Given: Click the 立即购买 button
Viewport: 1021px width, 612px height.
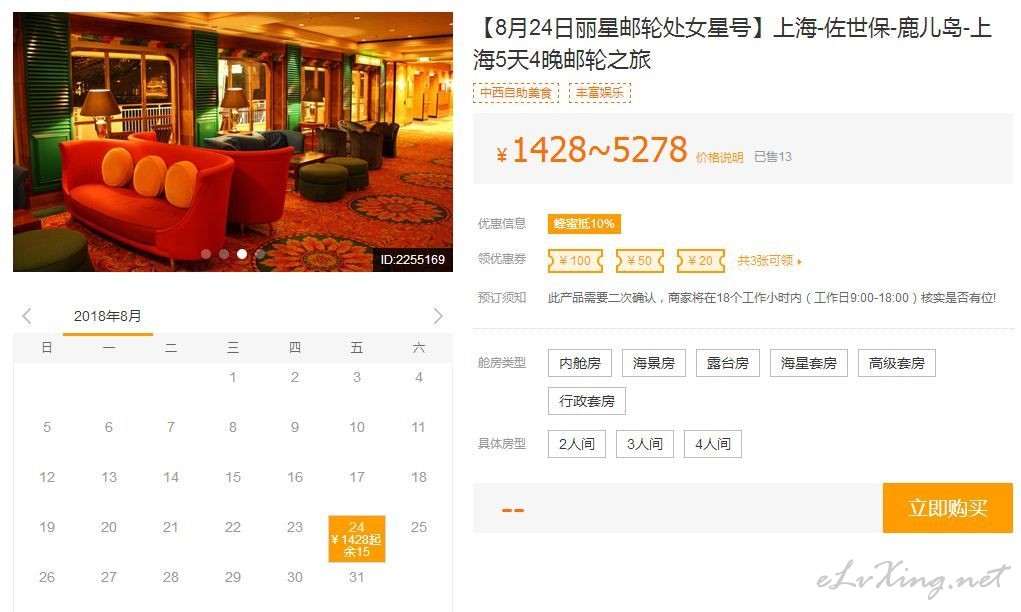Looking at the screenshot, I should [948, 508].
